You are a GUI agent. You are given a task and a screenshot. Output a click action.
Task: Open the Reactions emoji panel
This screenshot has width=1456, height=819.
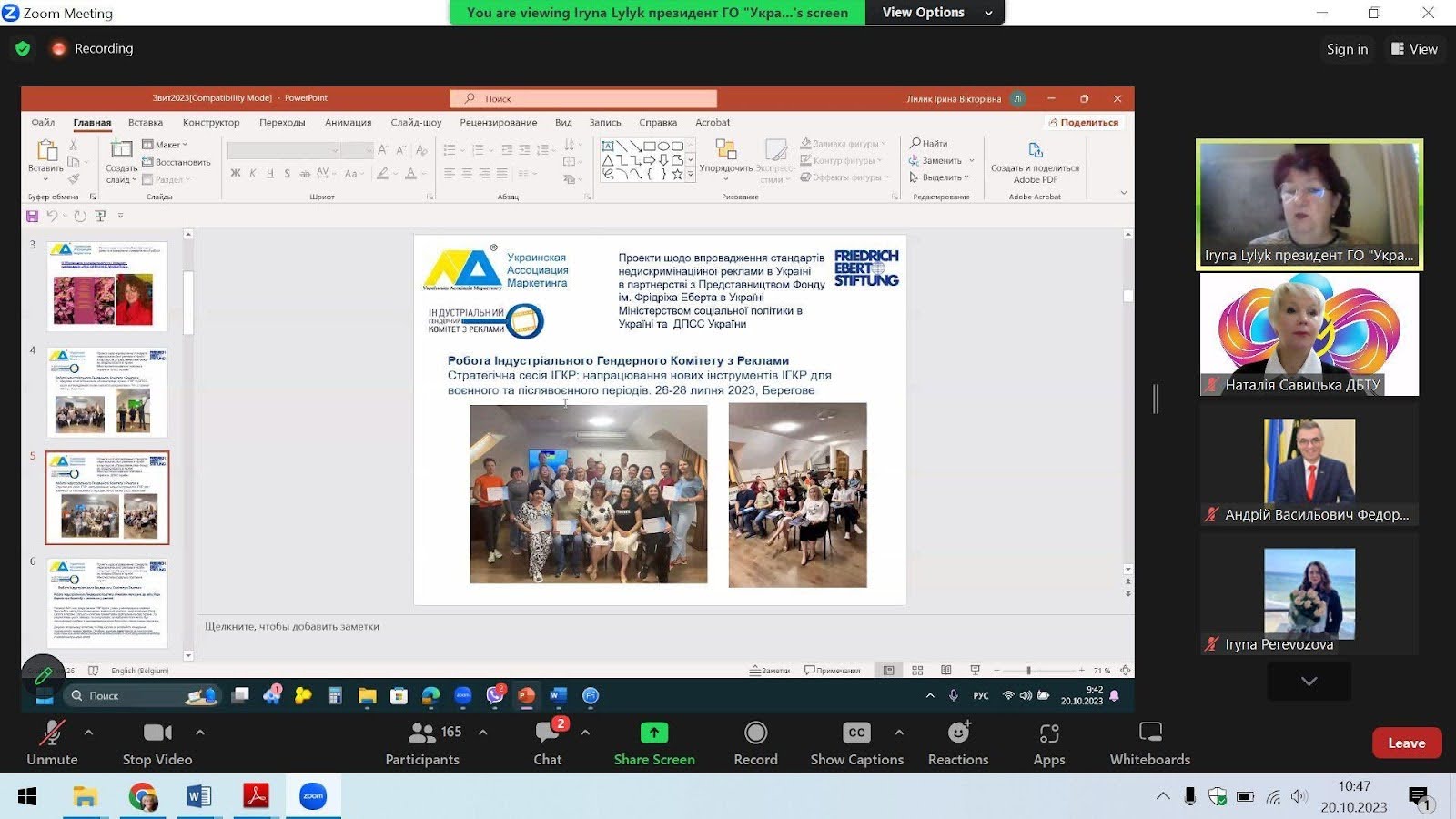click(x=957, y=743)
